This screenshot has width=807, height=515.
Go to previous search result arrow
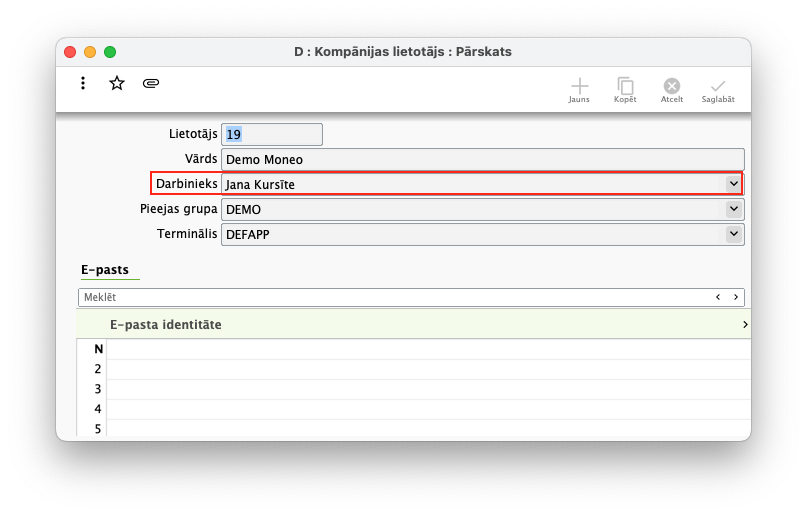point(718,297)
